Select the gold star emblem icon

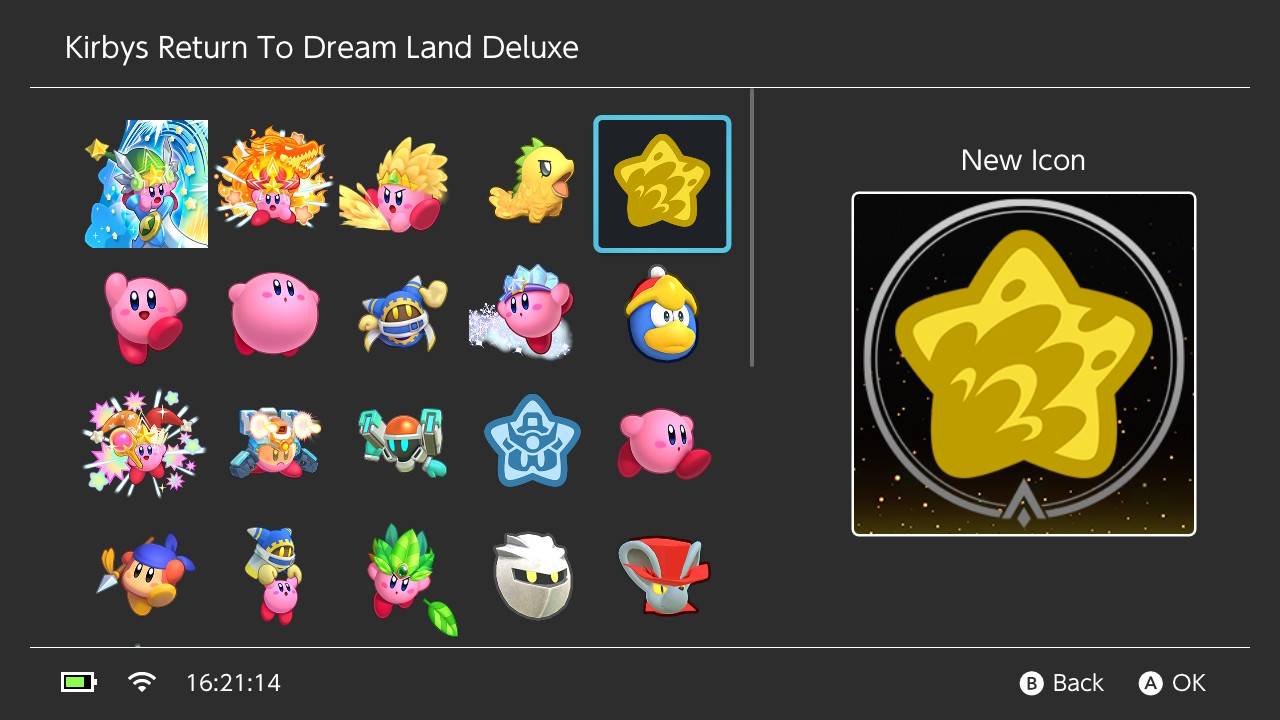[x=662, y=184]
